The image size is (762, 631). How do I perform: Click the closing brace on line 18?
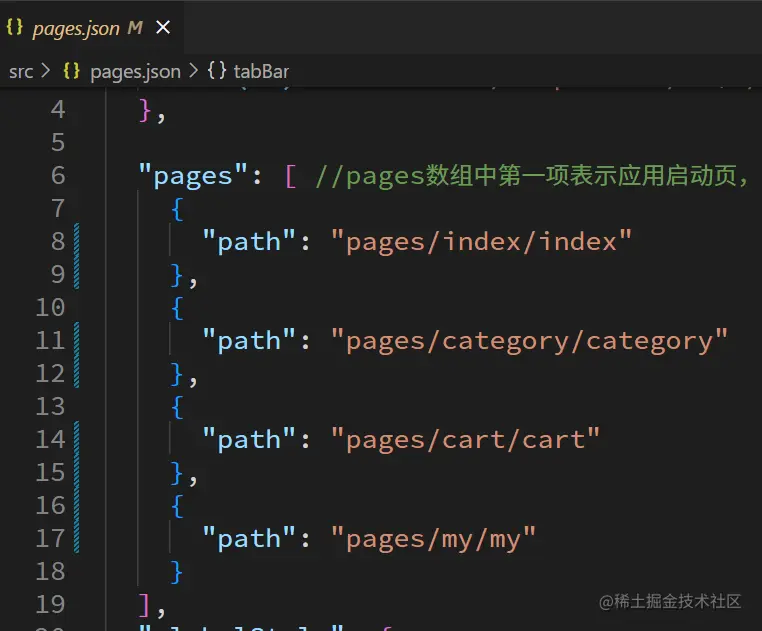pos(176,572)
